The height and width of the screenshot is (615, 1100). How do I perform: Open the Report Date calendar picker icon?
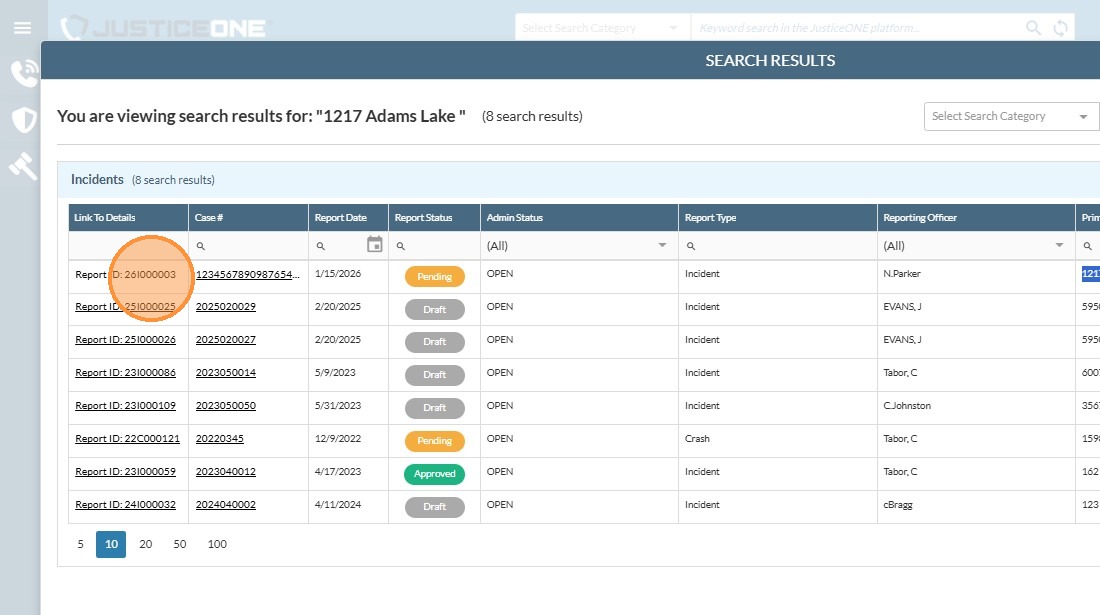375,244
